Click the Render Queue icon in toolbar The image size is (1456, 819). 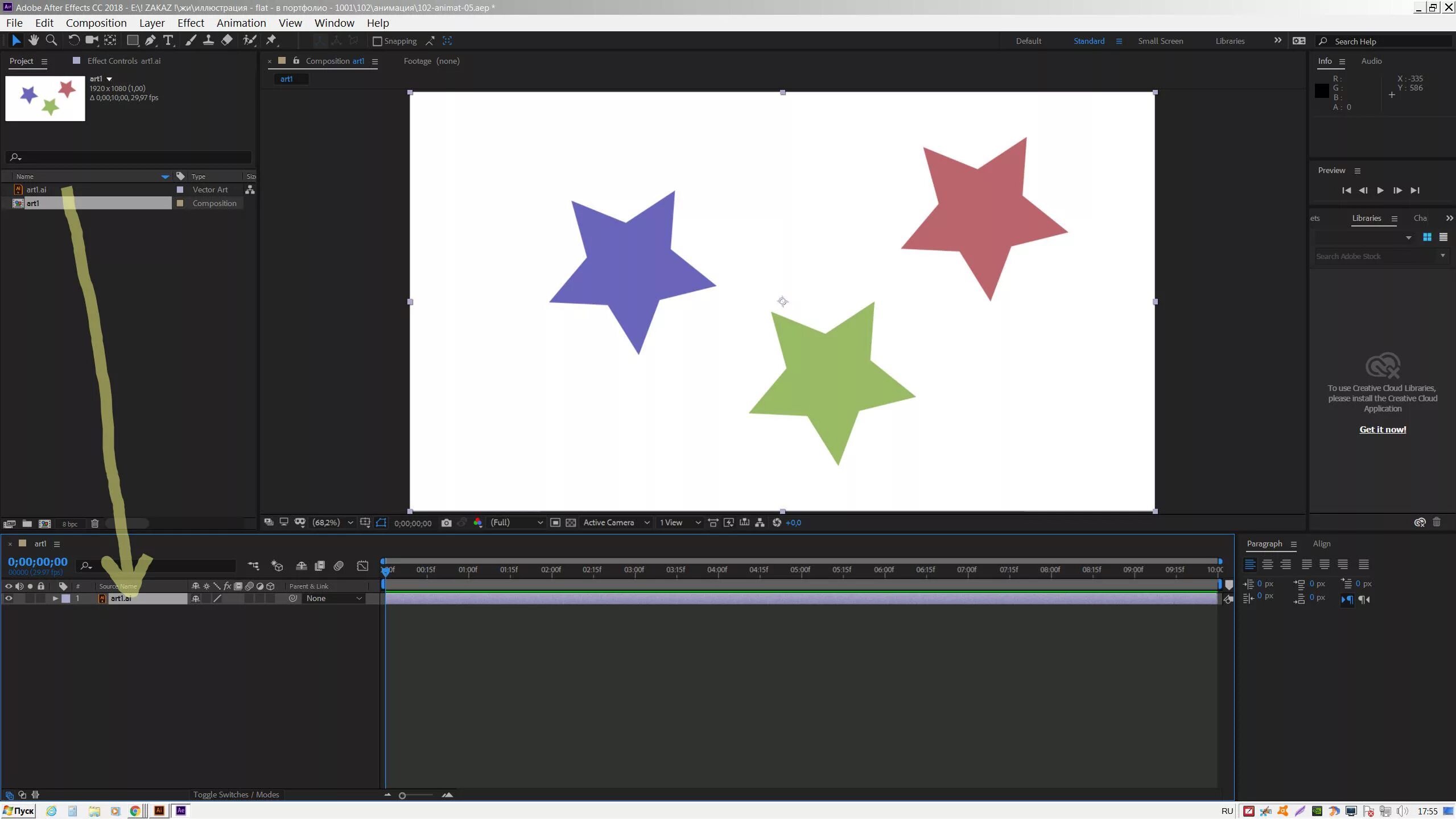coord(319,567)
